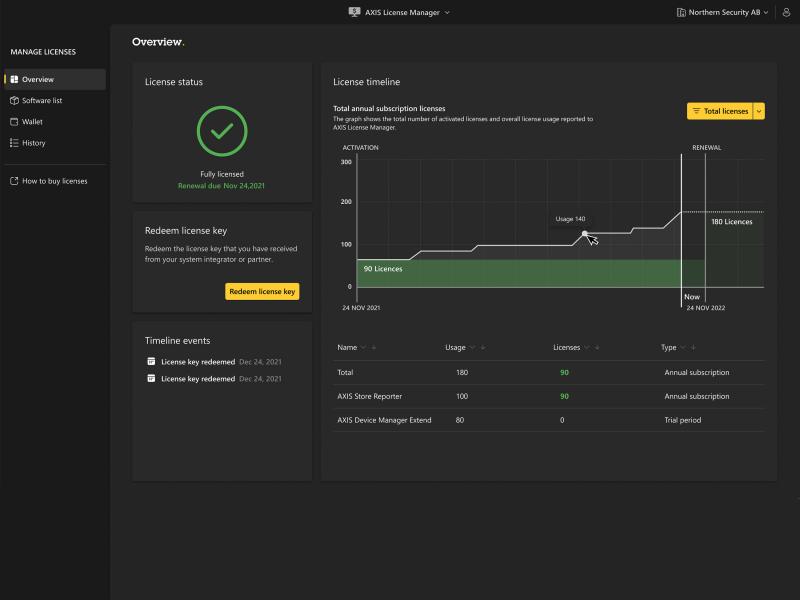Click the History list icon

pyautogui.click(x=14, y=143)
